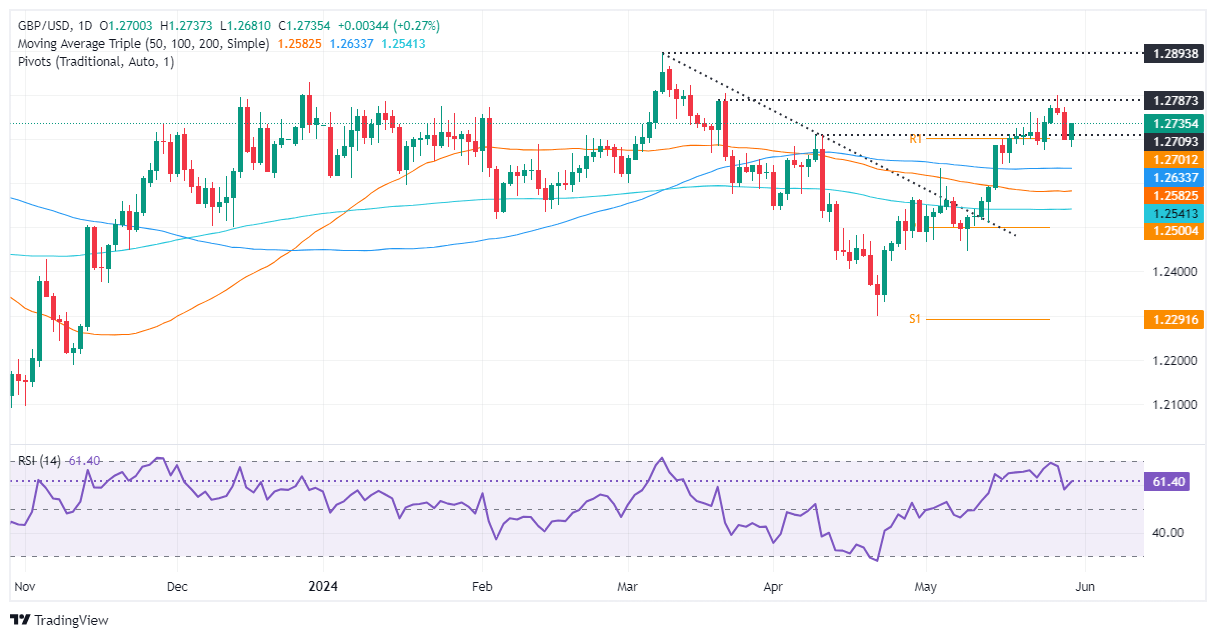Click the R1 pivot marker on chart
Viewport: 1216px width, 638px height.
pyautogui.click(x=914, y=139)
